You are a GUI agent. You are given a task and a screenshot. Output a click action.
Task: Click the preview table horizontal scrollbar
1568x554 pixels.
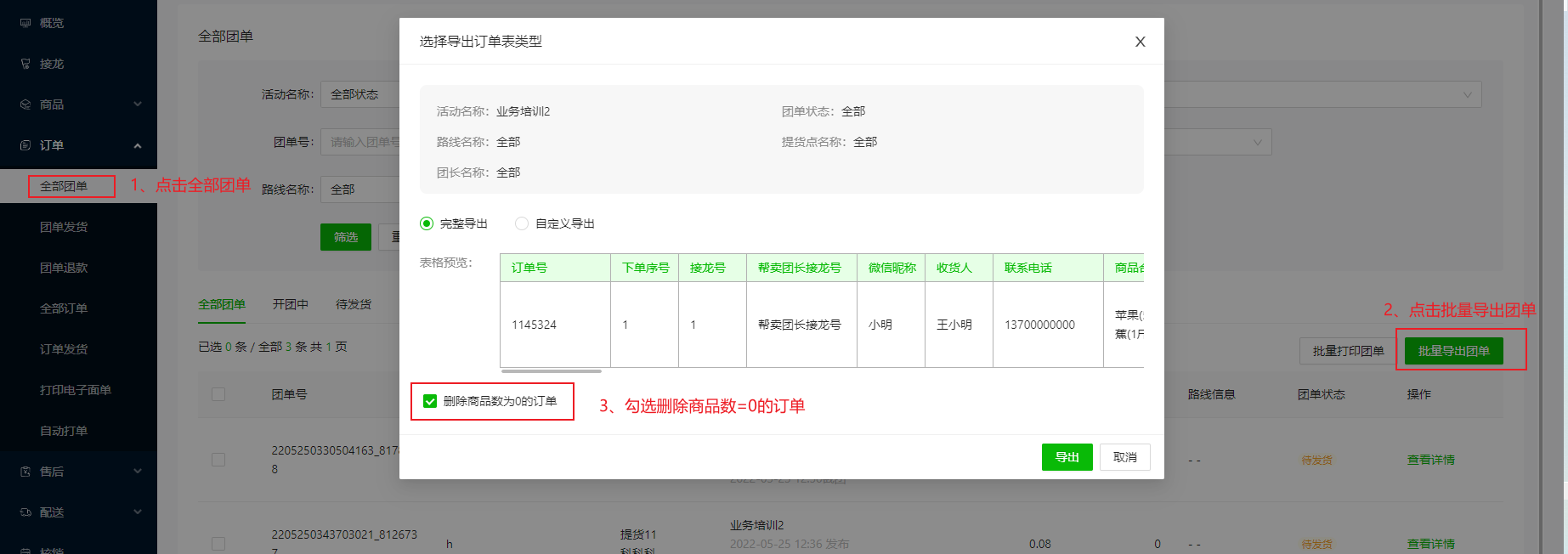click(x=552, y=371)
